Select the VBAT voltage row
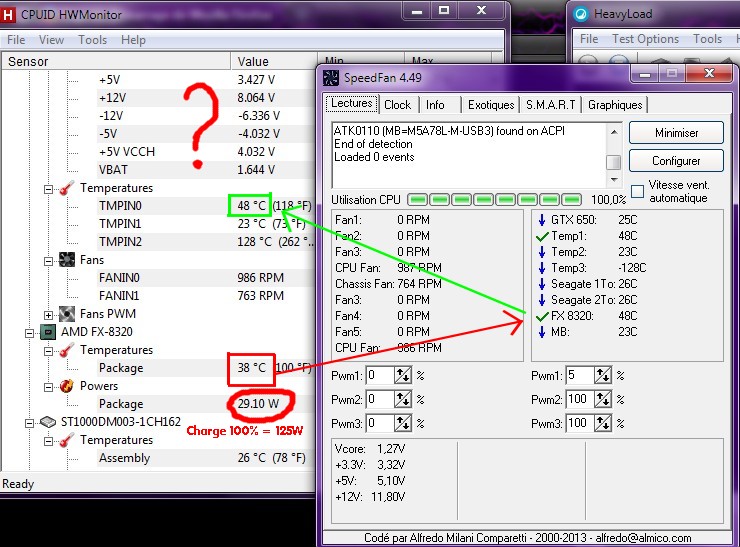 click(205, 169)
